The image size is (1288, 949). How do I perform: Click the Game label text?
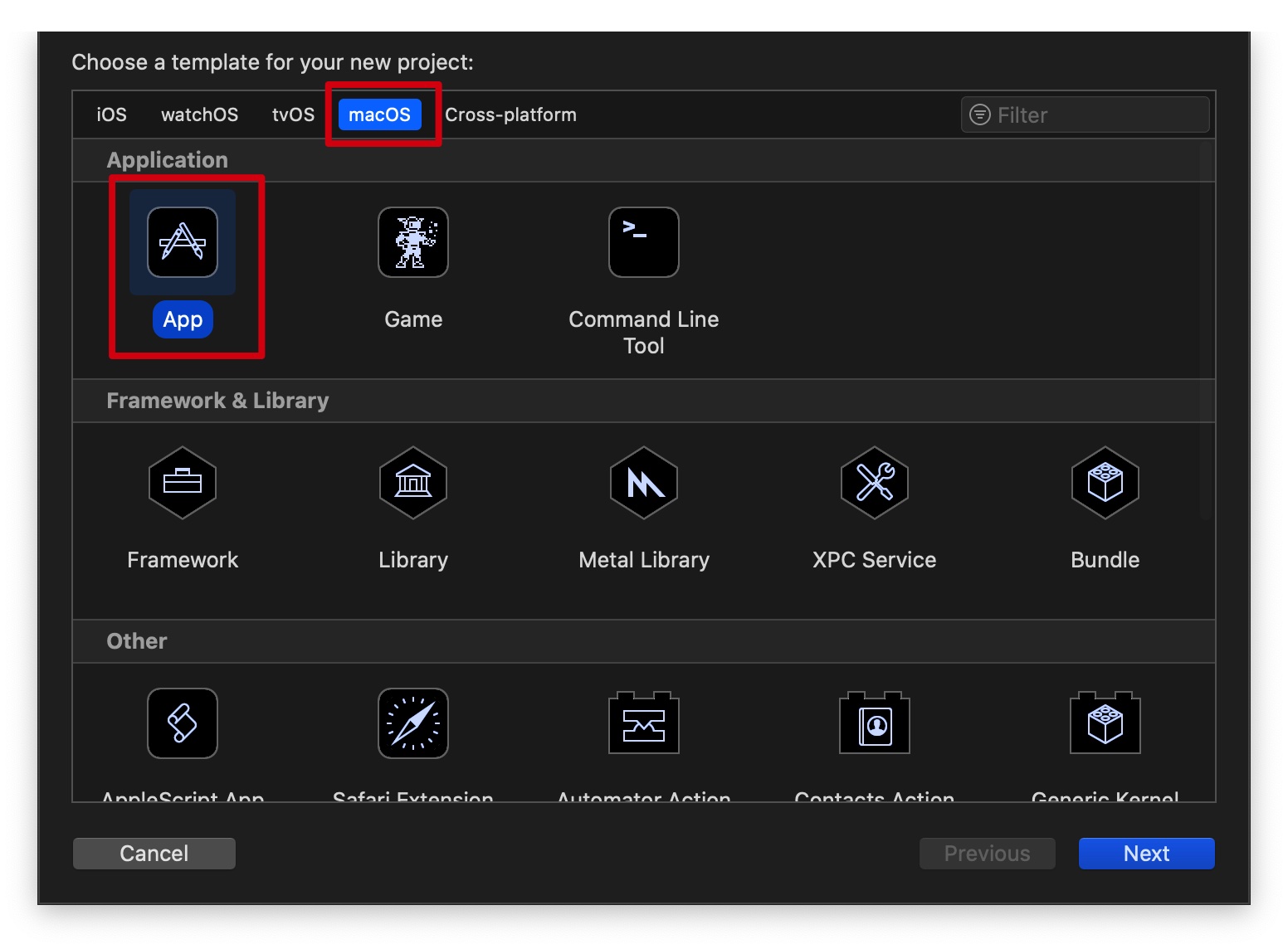click(x=413, y=319)
